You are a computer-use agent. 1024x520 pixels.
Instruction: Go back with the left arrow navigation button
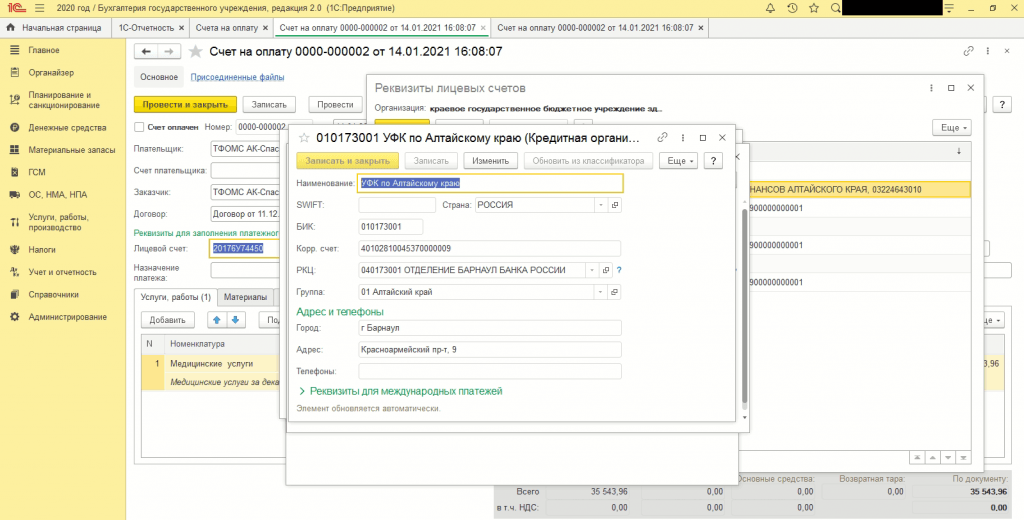[147, 51]
